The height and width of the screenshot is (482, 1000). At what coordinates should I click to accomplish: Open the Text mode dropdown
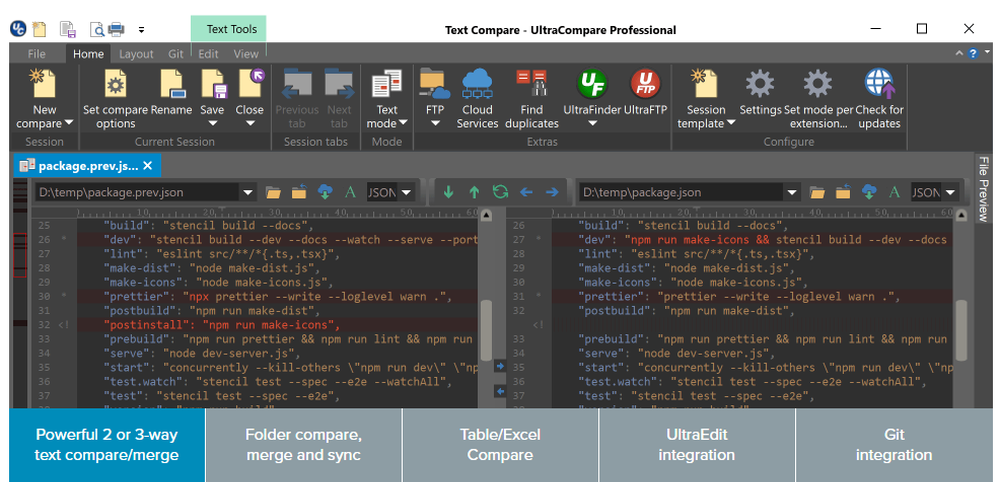coord(386,99)
